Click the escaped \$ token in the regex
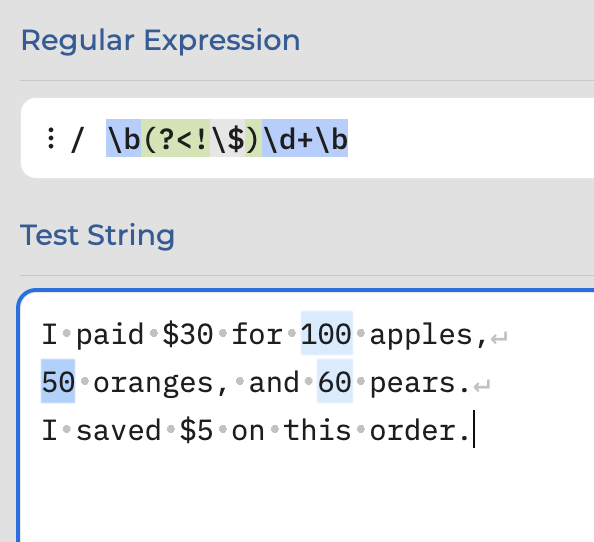 click(x=228, y=138)
